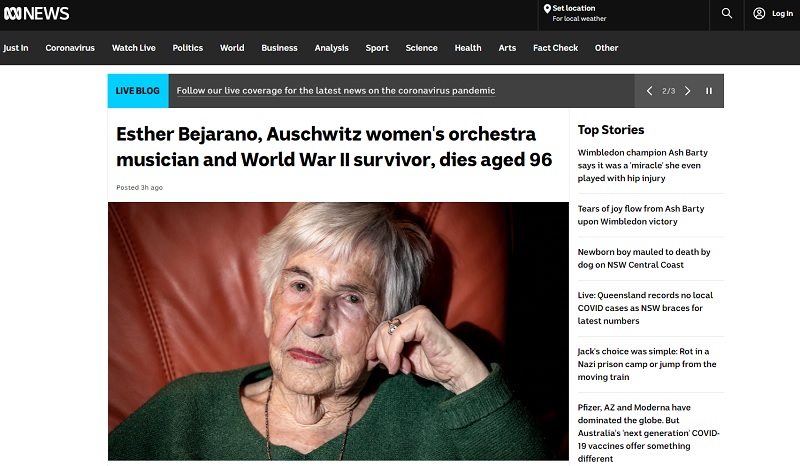Pause the live blog ticker rotation

pyautogui.click(x=709, y=91)
